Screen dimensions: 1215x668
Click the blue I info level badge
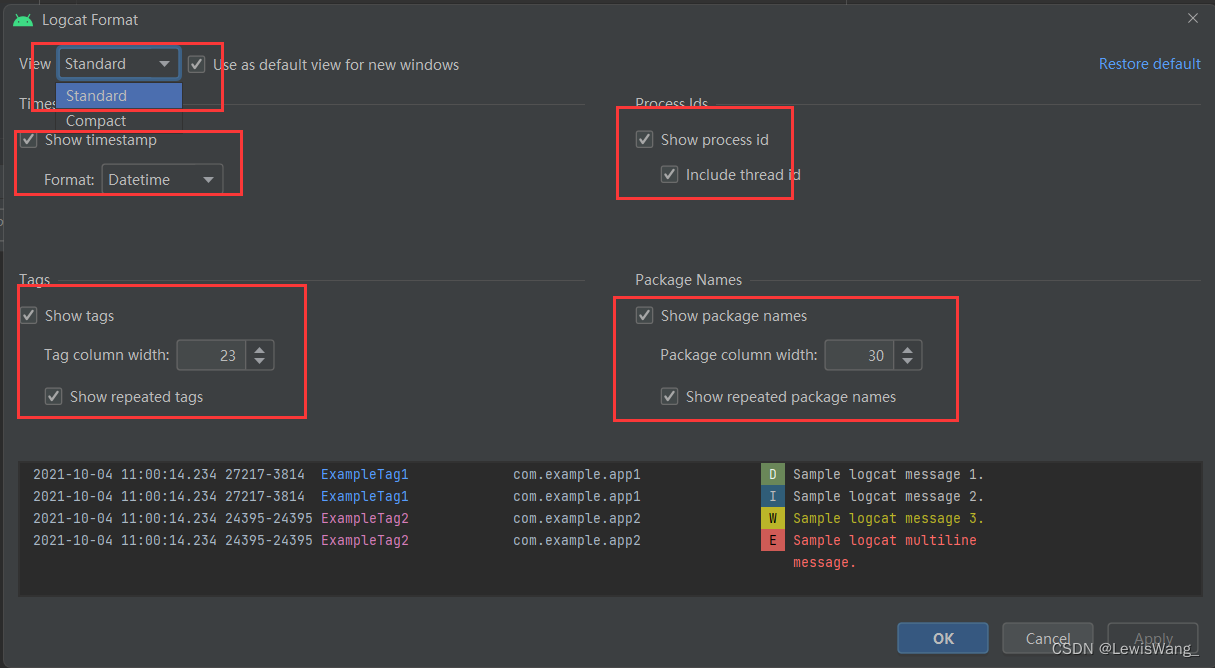[773, 495]
